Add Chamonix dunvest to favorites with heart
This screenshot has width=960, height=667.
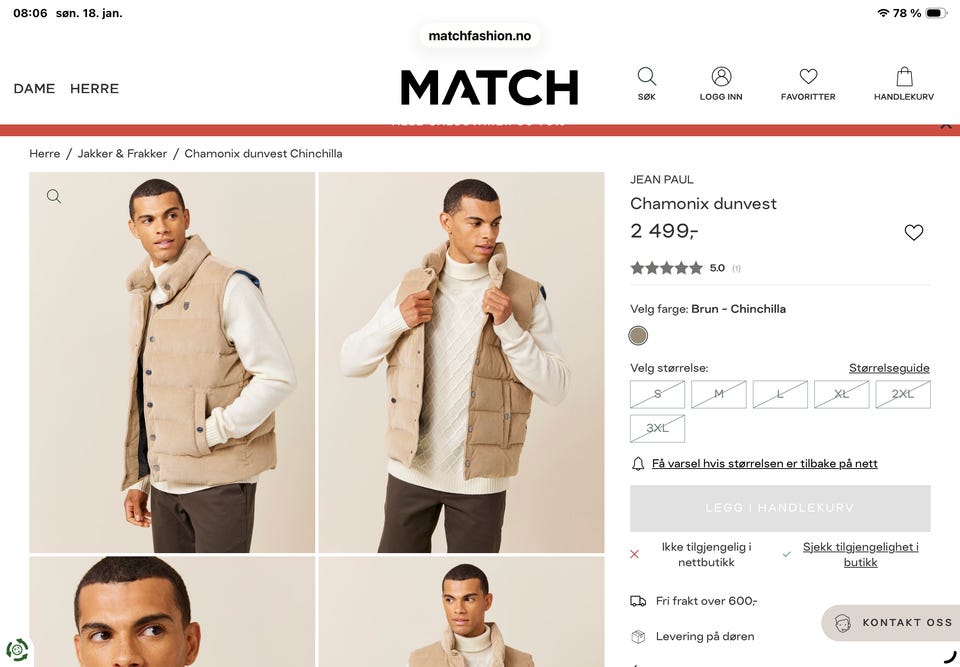(x=913, y=232)
